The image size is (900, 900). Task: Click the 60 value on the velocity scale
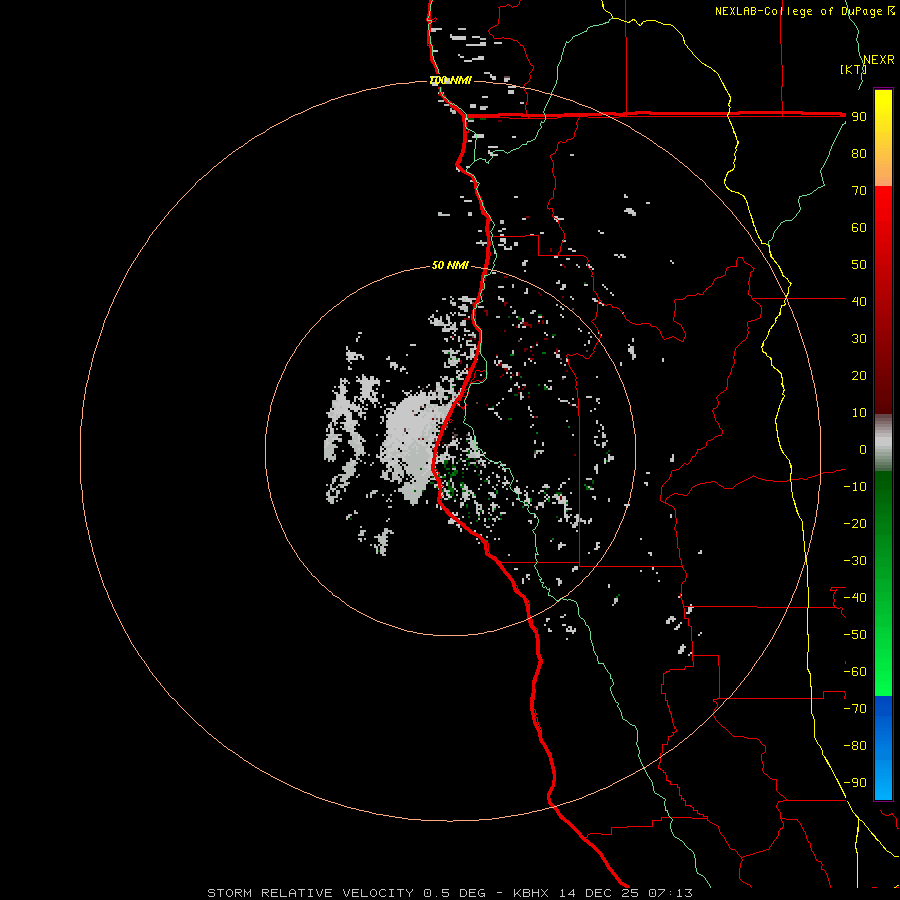(x=859, y=228)
